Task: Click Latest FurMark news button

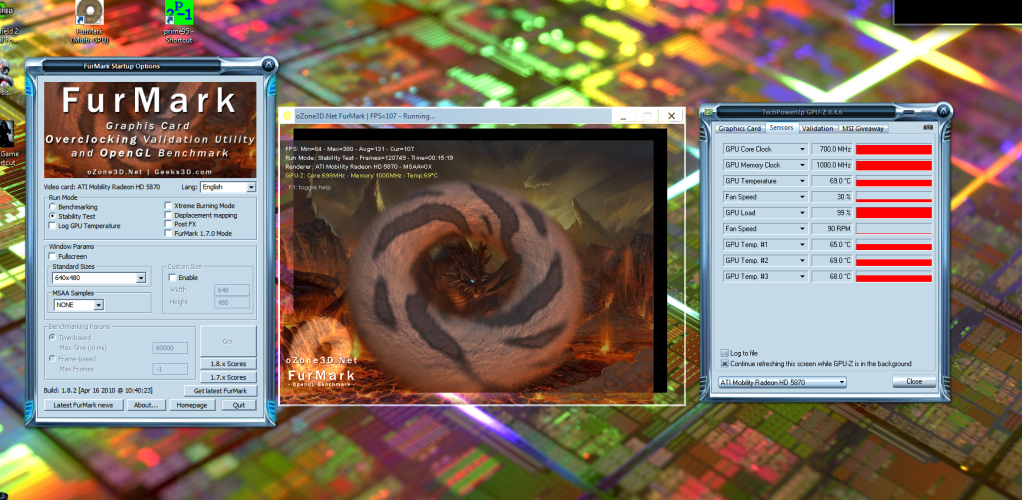Action: [x=83, y=405]
